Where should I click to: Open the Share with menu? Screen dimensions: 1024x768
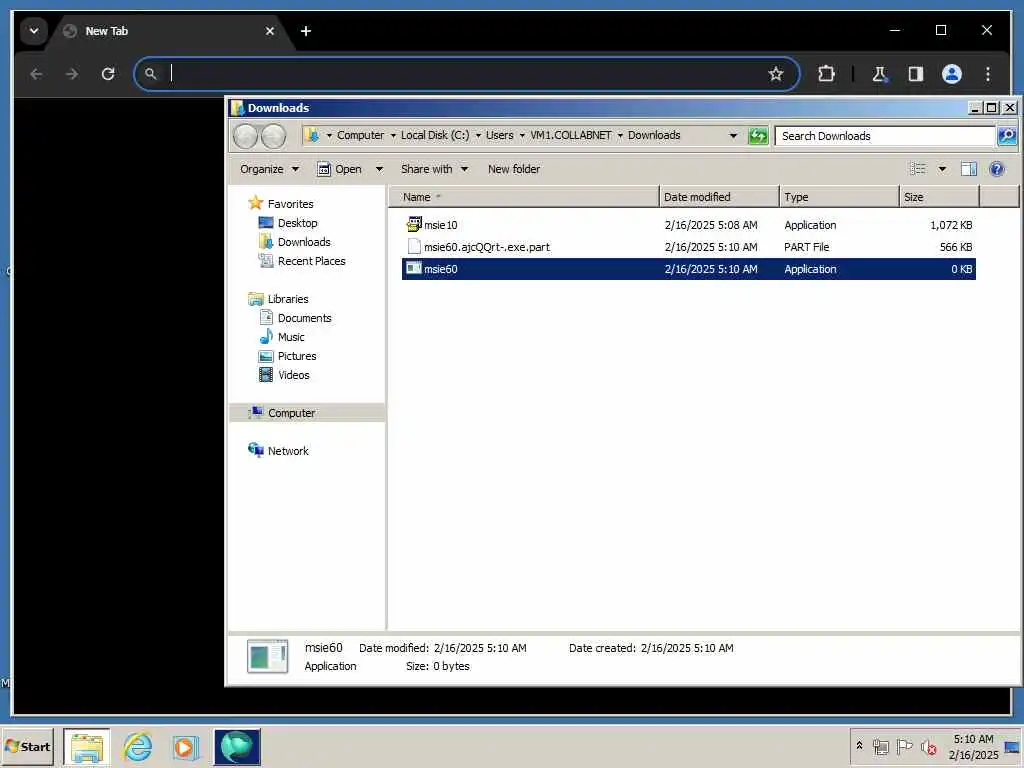[434, 169]
